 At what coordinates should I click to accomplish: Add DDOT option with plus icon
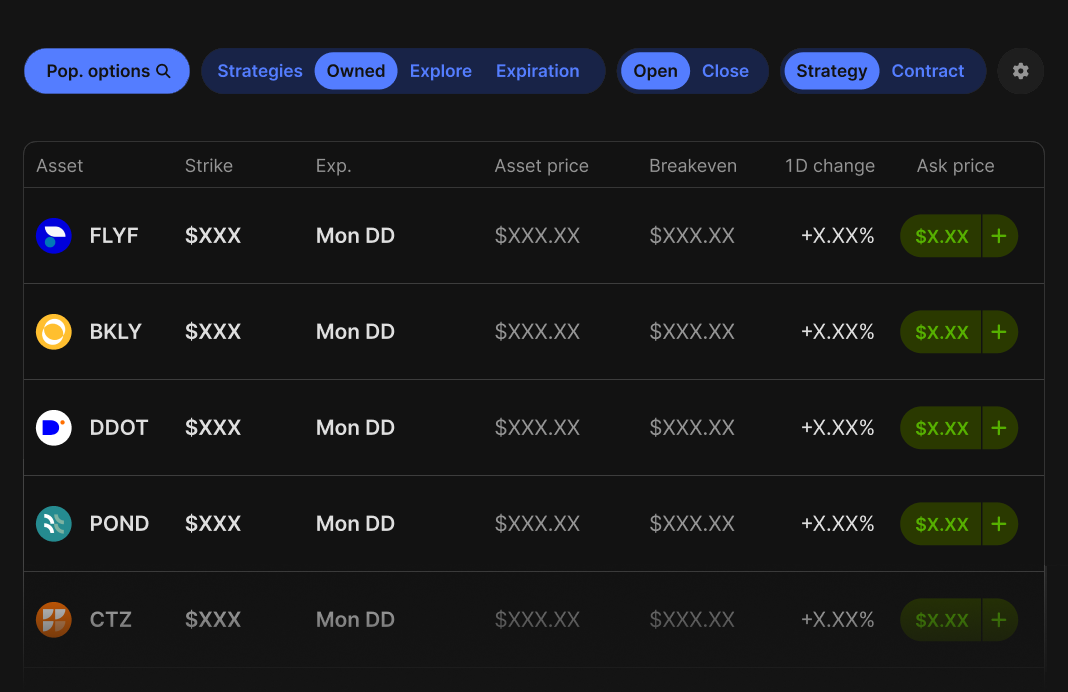(999, 428)
